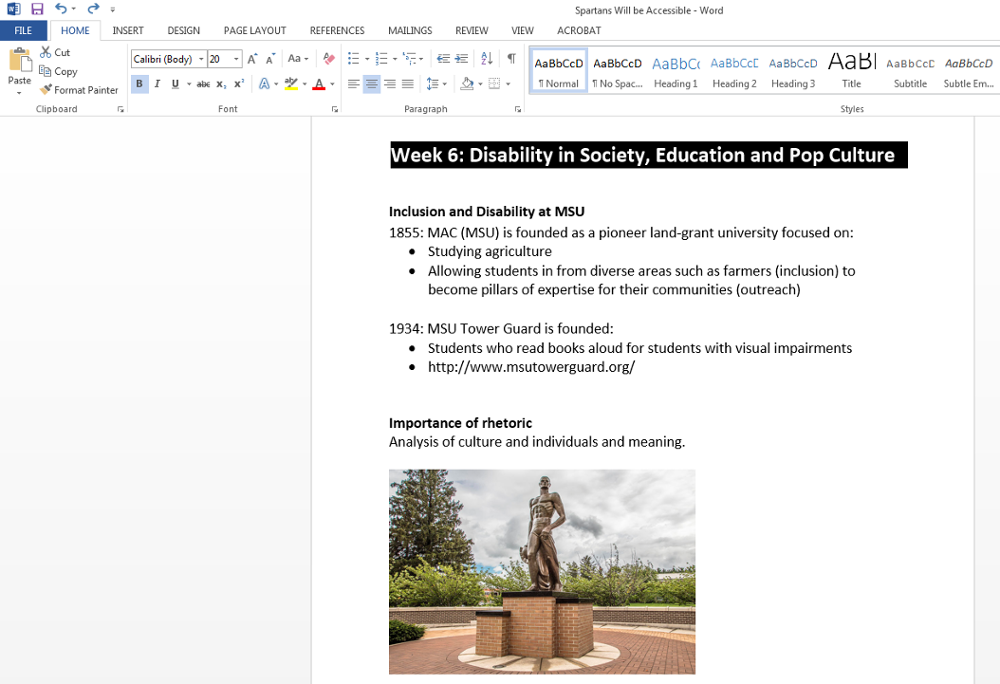Open the Change Case dropdown
Screen dimensions: 1000x684
click(x=298, y=59)
